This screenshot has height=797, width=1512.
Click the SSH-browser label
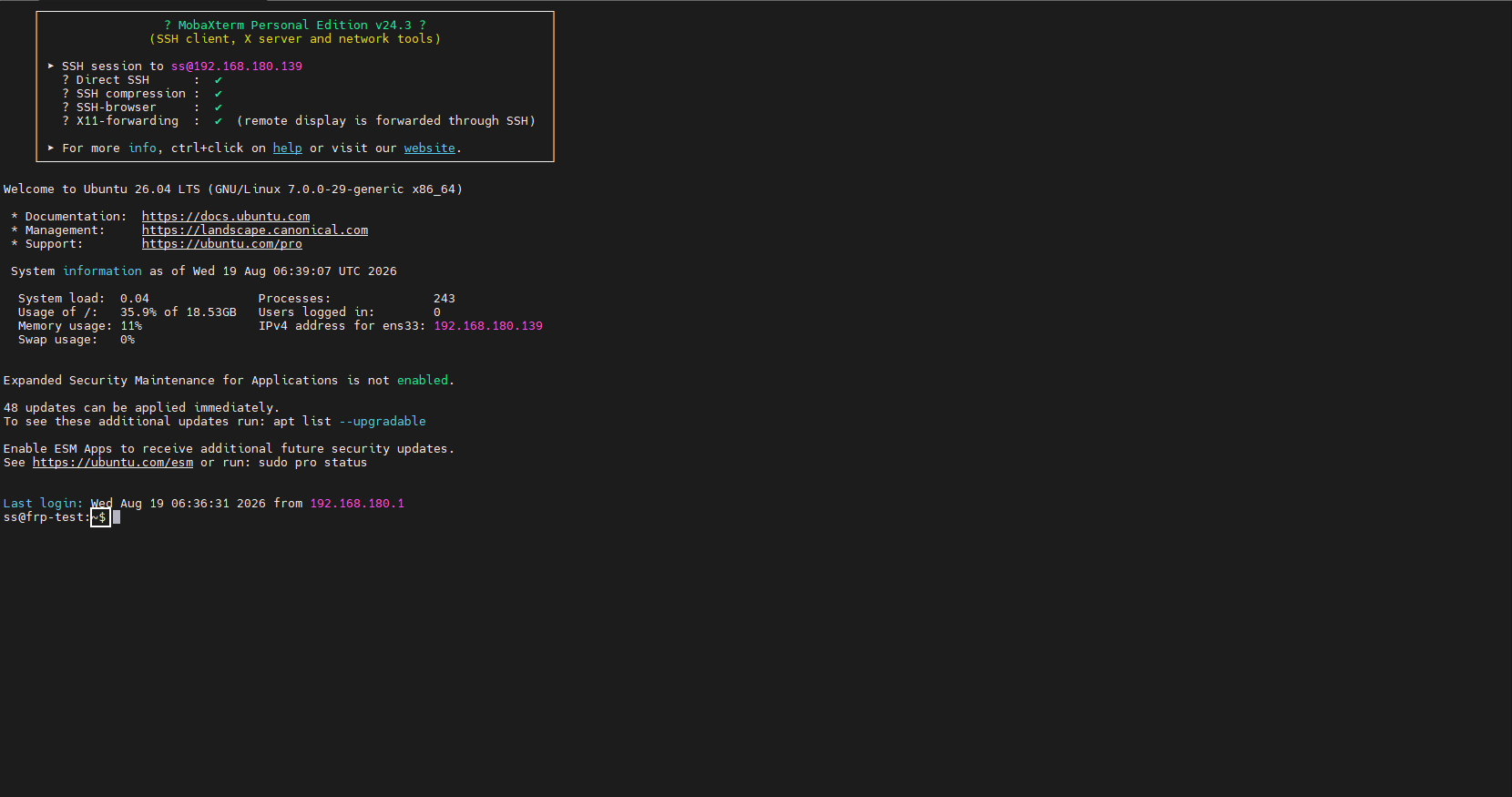[117, 107]
